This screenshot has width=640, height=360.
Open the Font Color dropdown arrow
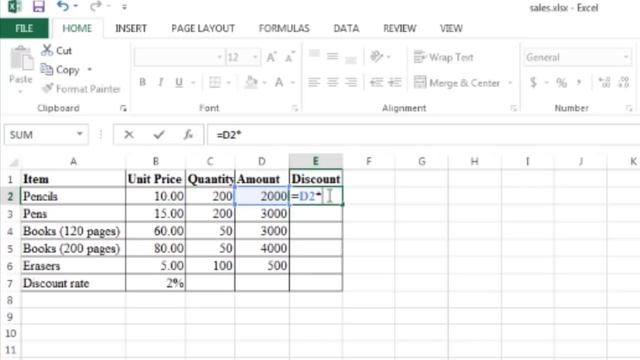293,83
